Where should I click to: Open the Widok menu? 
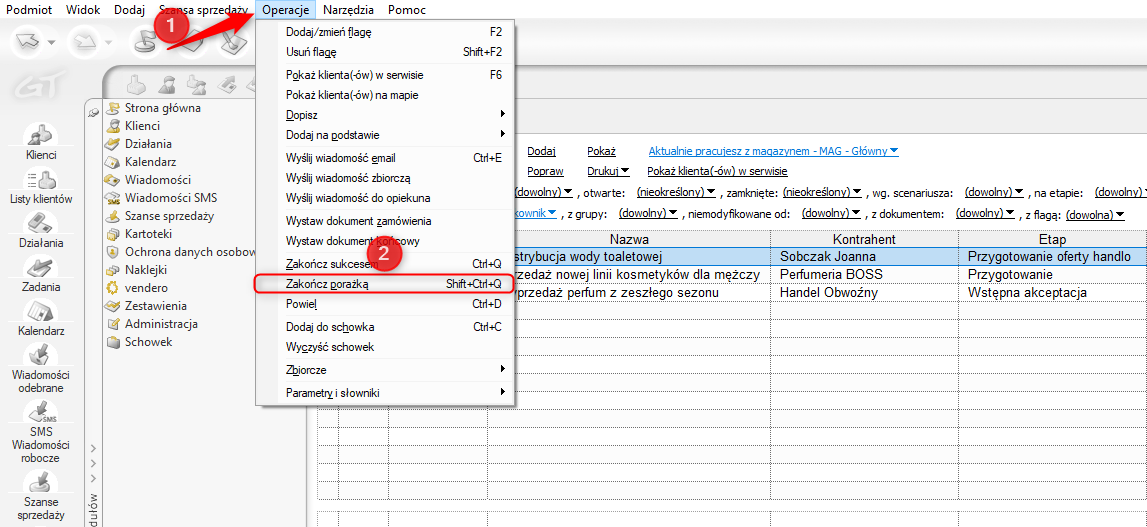[83, 10]
